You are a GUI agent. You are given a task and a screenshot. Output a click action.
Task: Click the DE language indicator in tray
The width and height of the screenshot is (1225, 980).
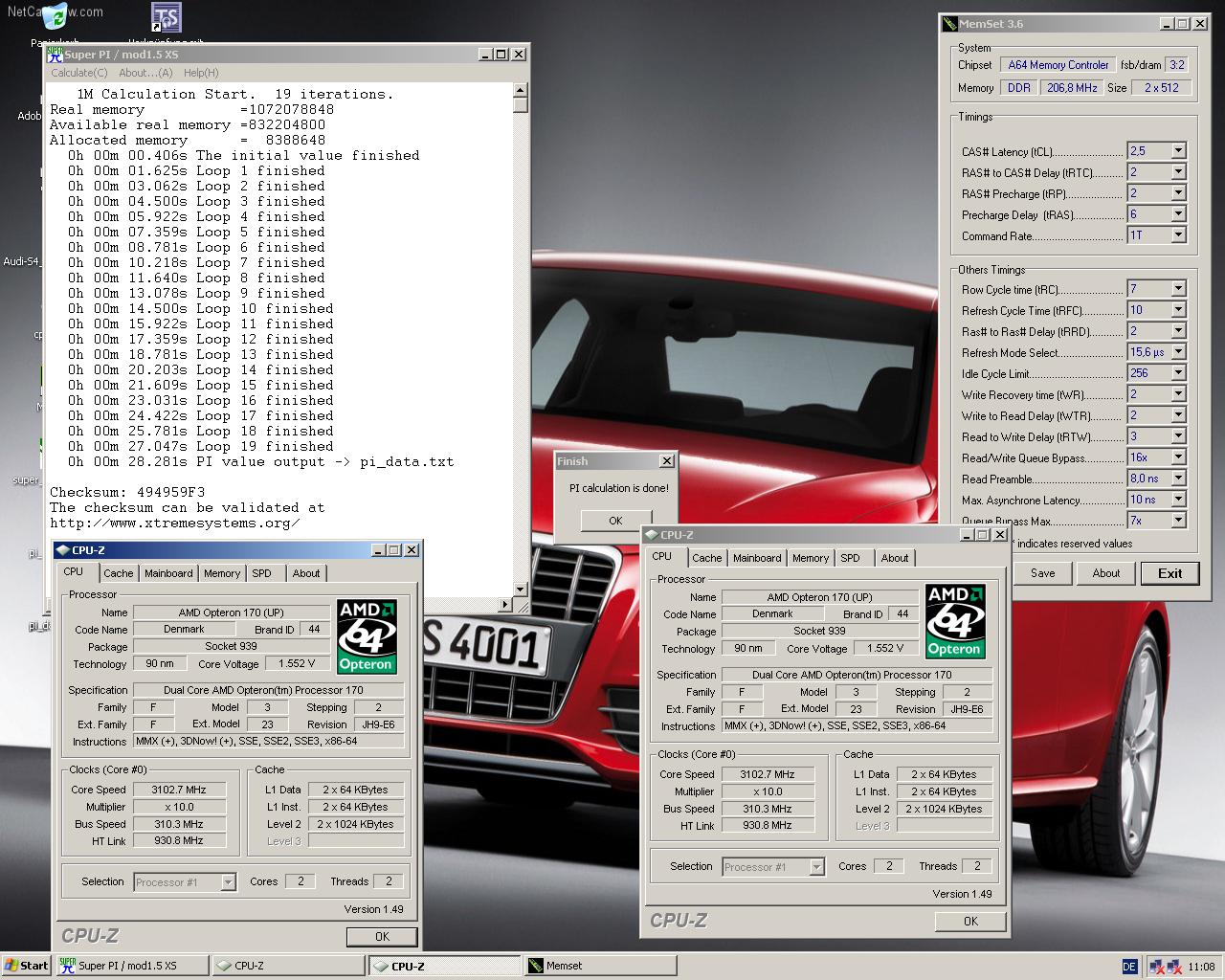(1129, 967)
